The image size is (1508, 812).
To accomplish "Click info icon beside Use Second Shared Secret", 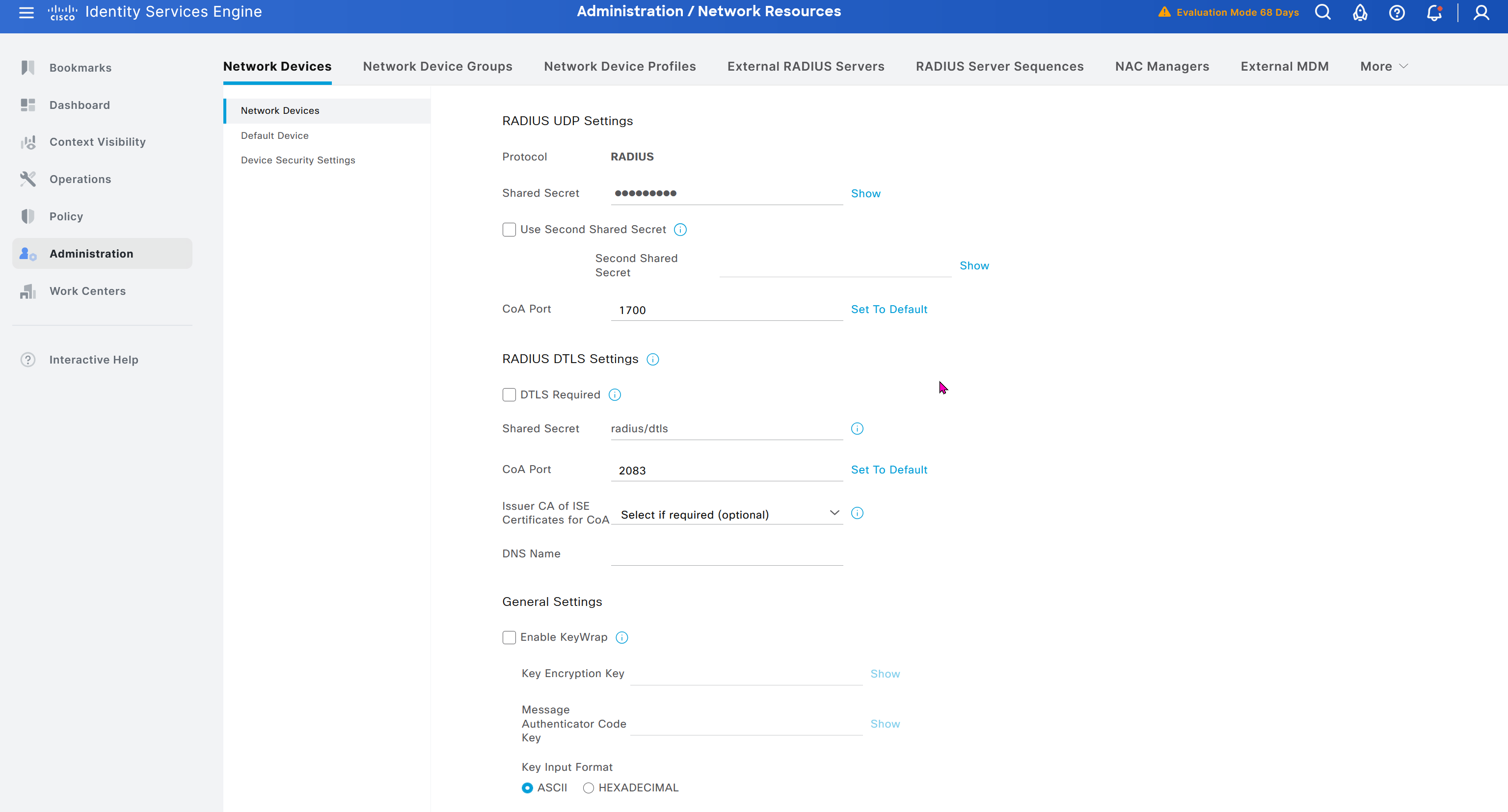I will point(680,230).
